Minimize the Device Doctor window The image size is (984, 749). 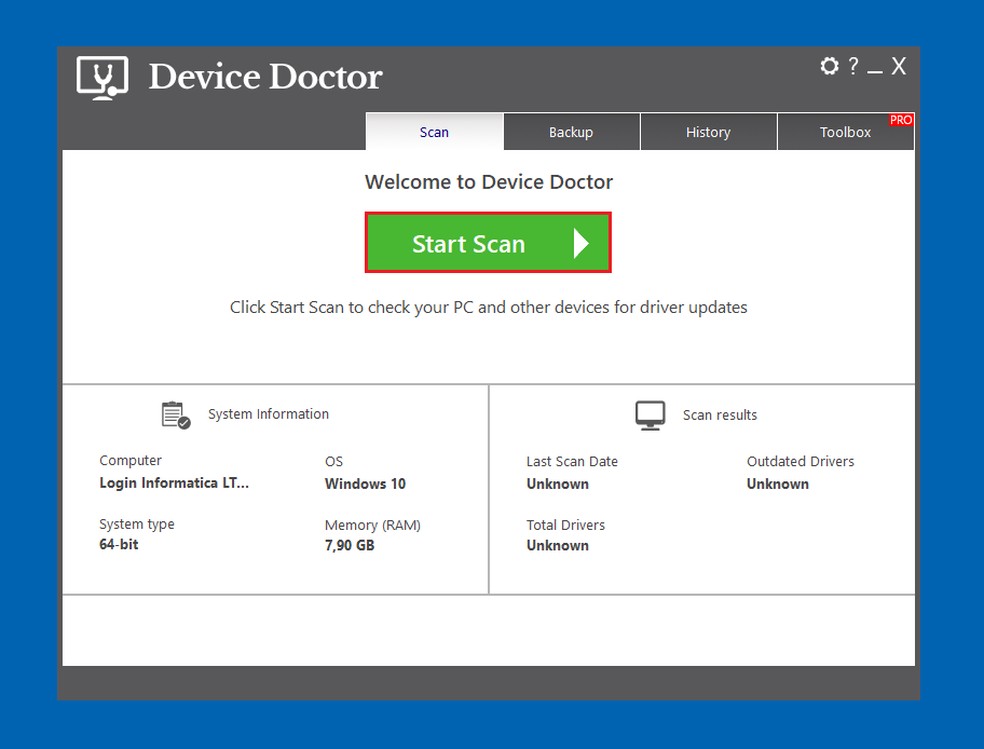pyautogui.click(x=875, y=68)
